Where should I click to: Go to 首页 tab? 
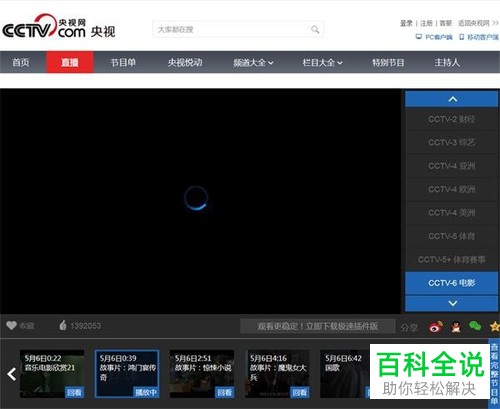tap(21, 62)
